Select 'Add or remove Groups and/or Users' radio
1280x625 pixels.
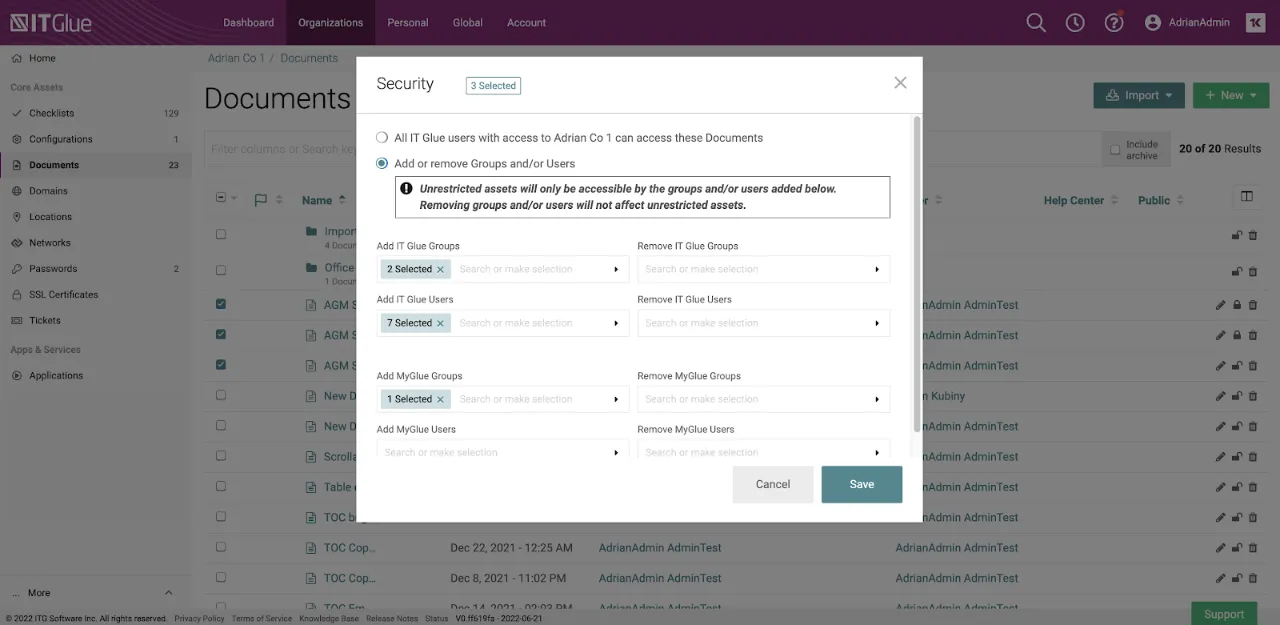tap(382, 164)
